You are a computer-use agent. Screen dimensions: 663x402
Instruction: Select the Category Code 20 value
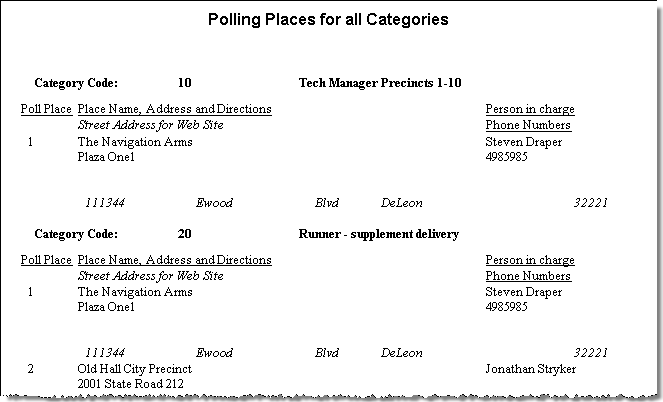tap(184, 234)
